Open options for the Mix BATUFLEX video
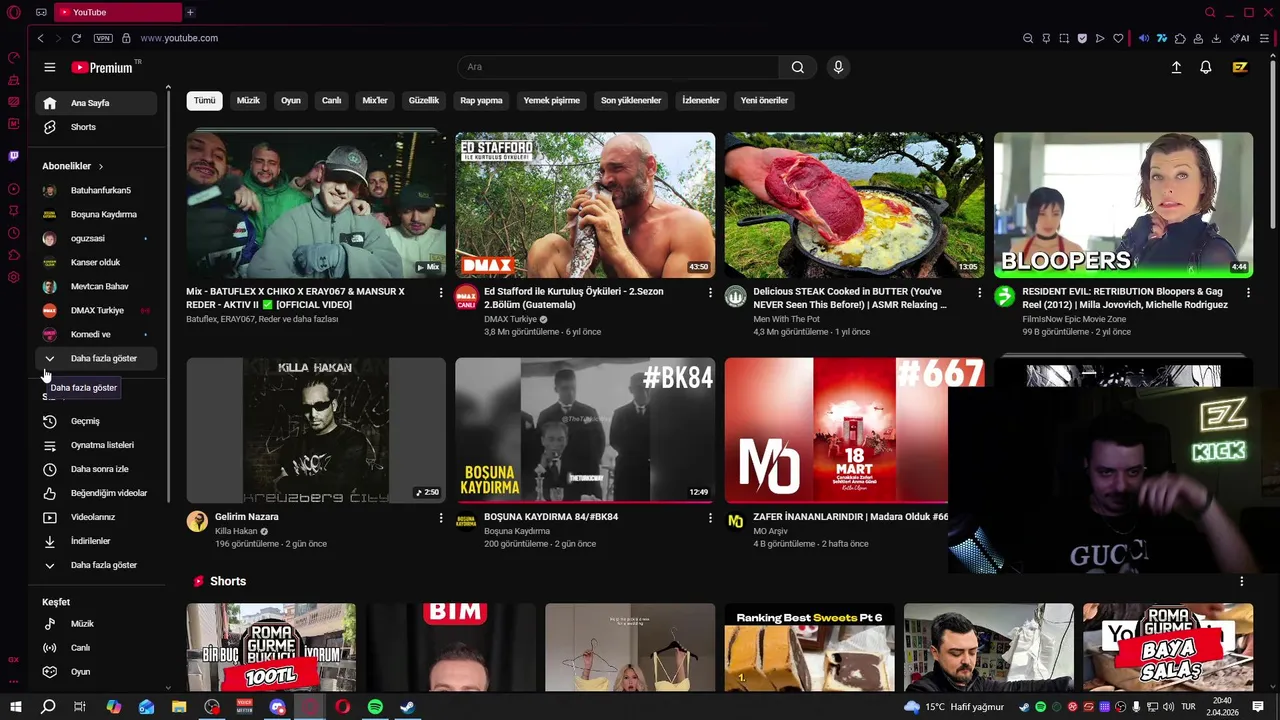 click(x=441, y=292)
